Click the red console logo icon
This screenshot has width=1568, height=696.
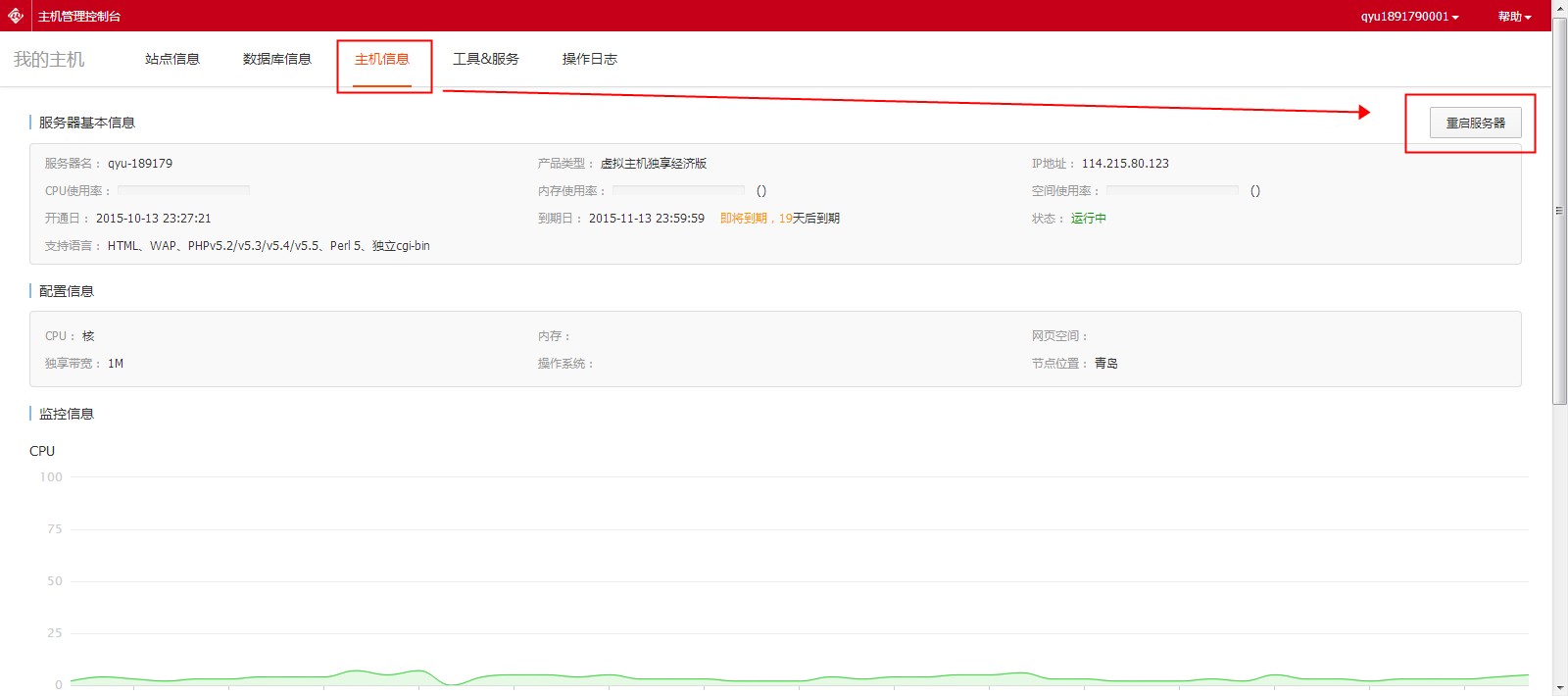[x=16, y=16]
